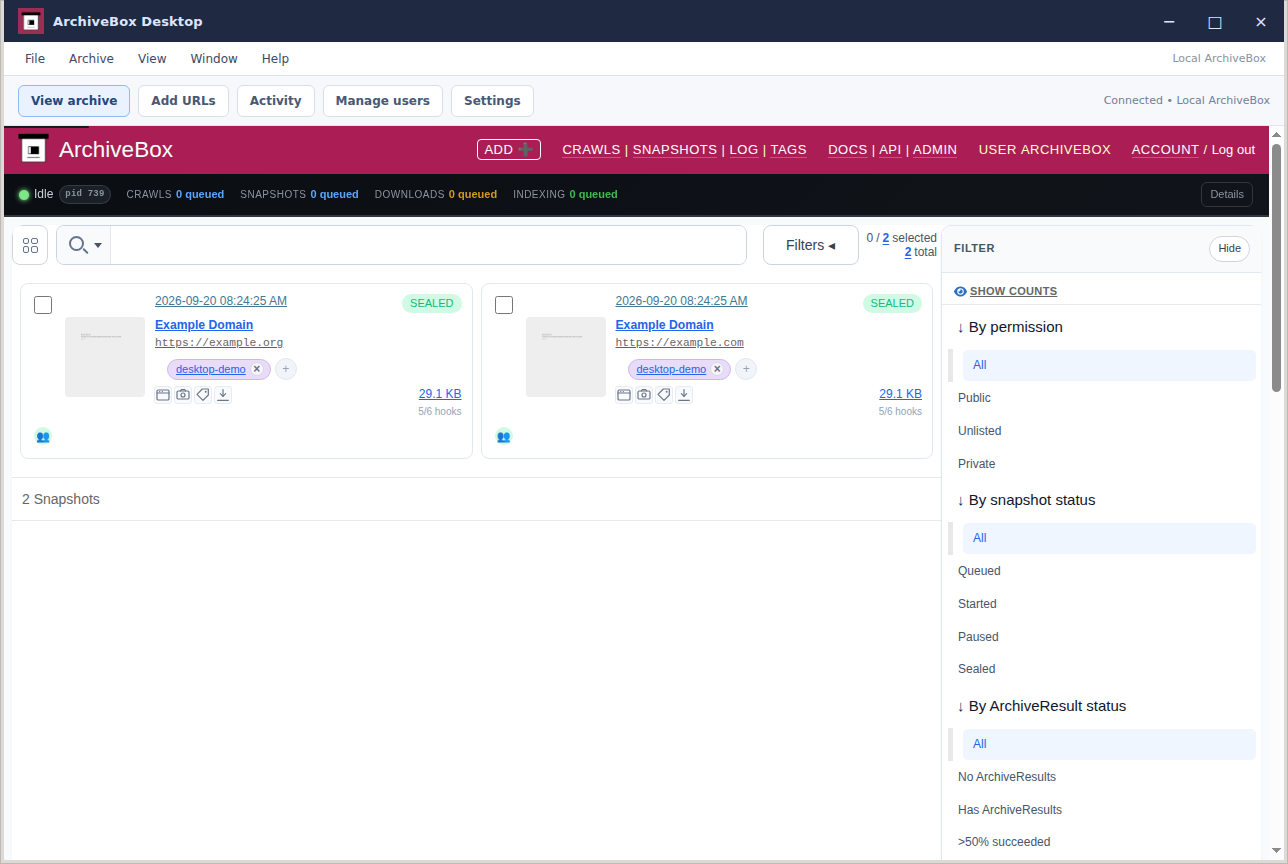This screenshot has height=864, width=1288.
Task: Collapse the By permission filter section
Action: pyautogui.click(x=1010, y=327)
